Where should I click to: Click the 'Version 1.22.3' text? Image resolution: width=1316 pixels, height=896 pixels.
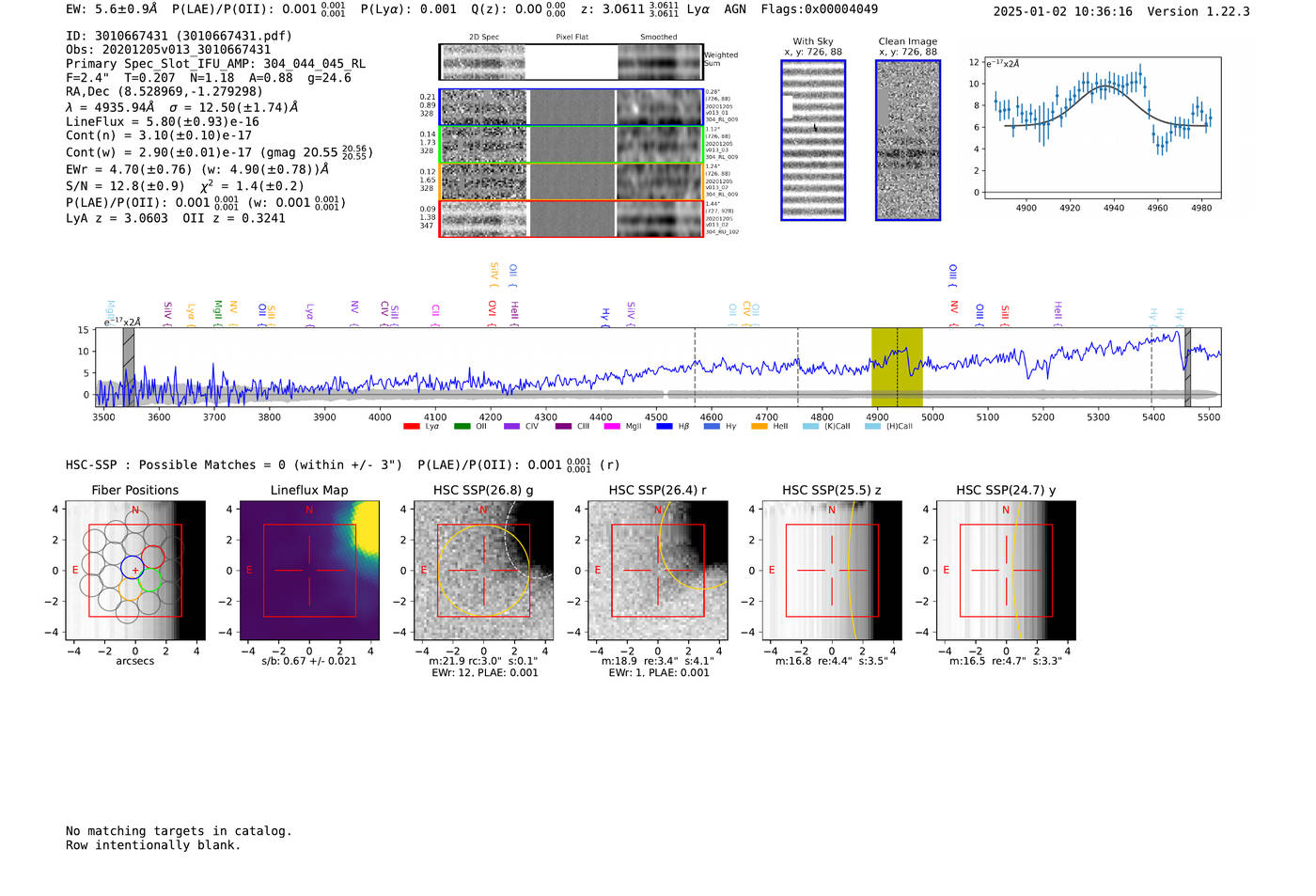click(x=1198, y=11)
